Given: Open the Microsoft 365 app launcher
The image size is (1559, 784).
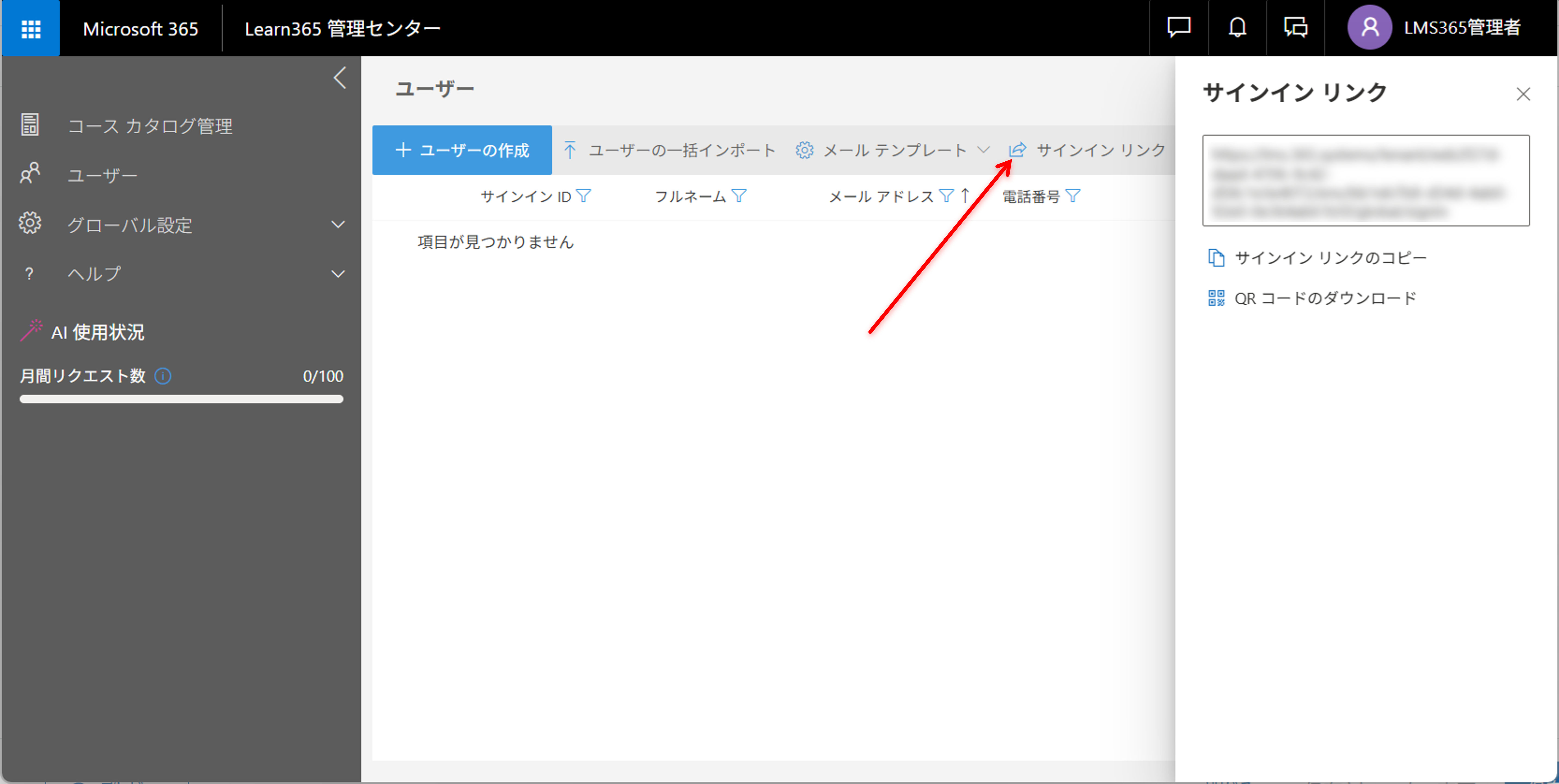Looking at the screenshot, I should (x=31, y=28).
